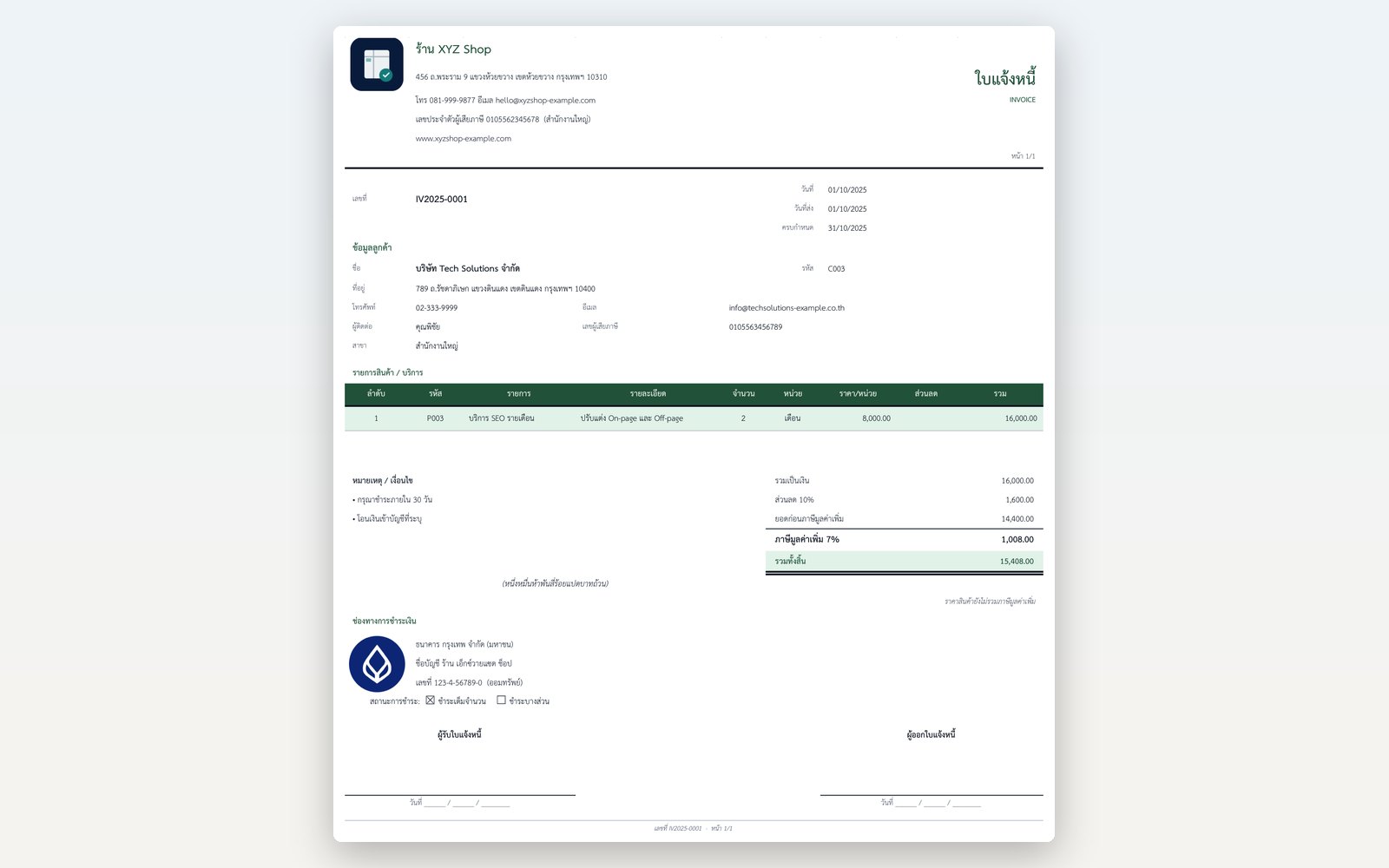
Task: Click the ใบแจ้งหนี้ title heading
Action: [1005, 78]
